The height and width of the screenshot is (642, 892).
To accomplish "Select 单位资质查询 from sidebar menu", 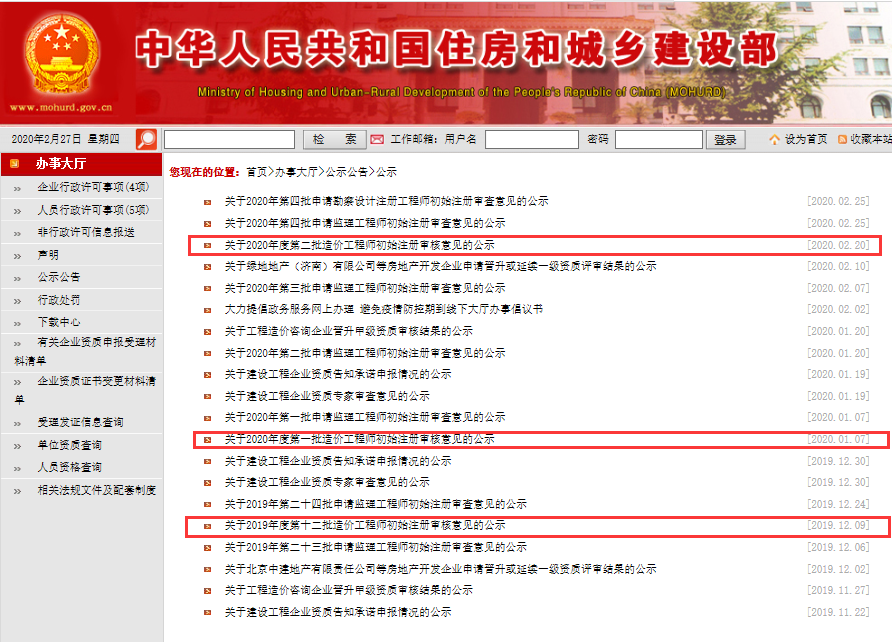I will 69,445.
